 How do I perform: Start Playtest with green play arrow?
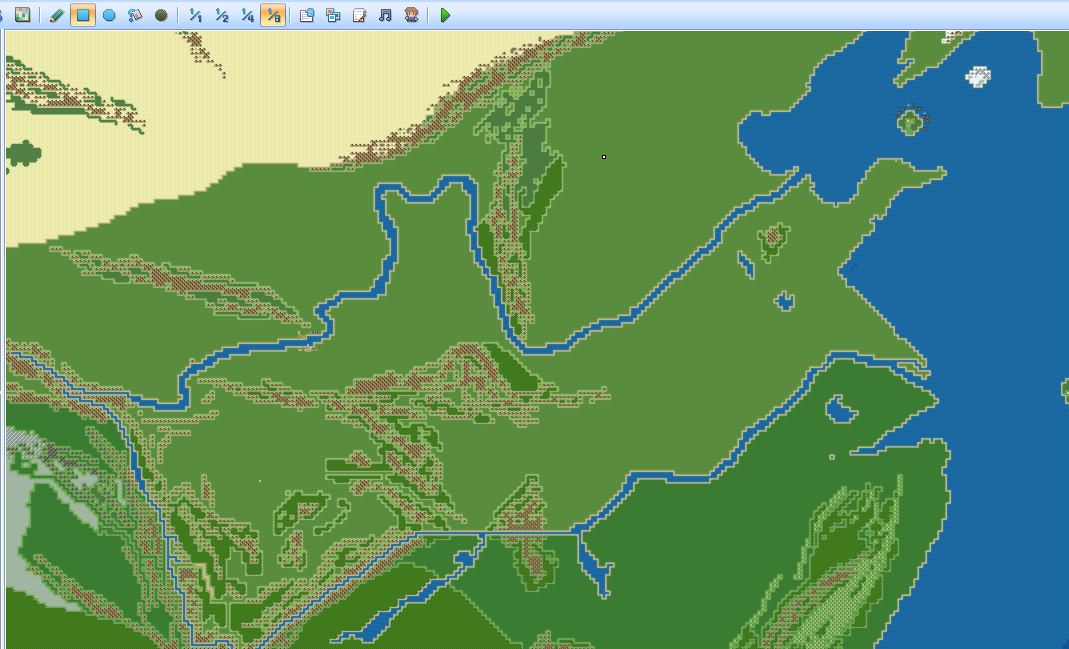pyautogui.click(x=445, y=15)
